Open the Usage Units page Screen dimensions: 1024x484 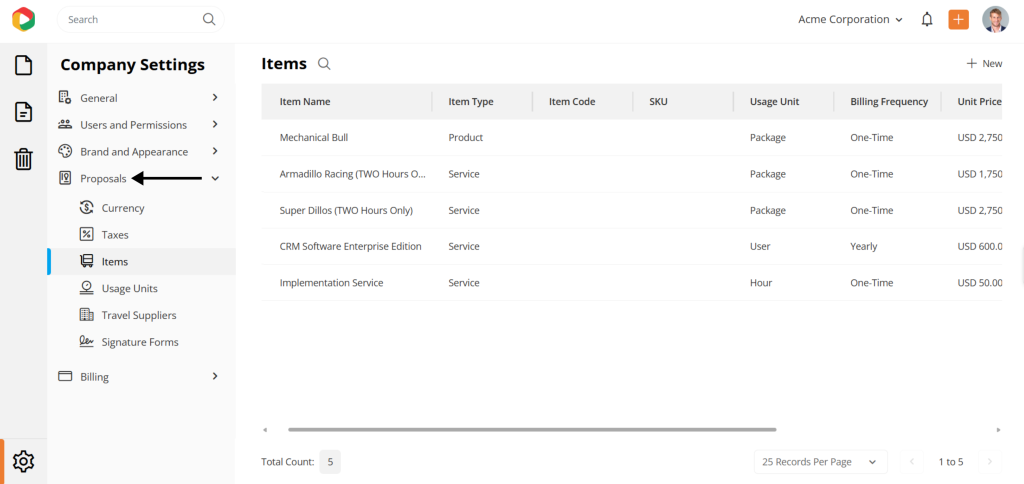pyautogui.click(x=129, y=288)
